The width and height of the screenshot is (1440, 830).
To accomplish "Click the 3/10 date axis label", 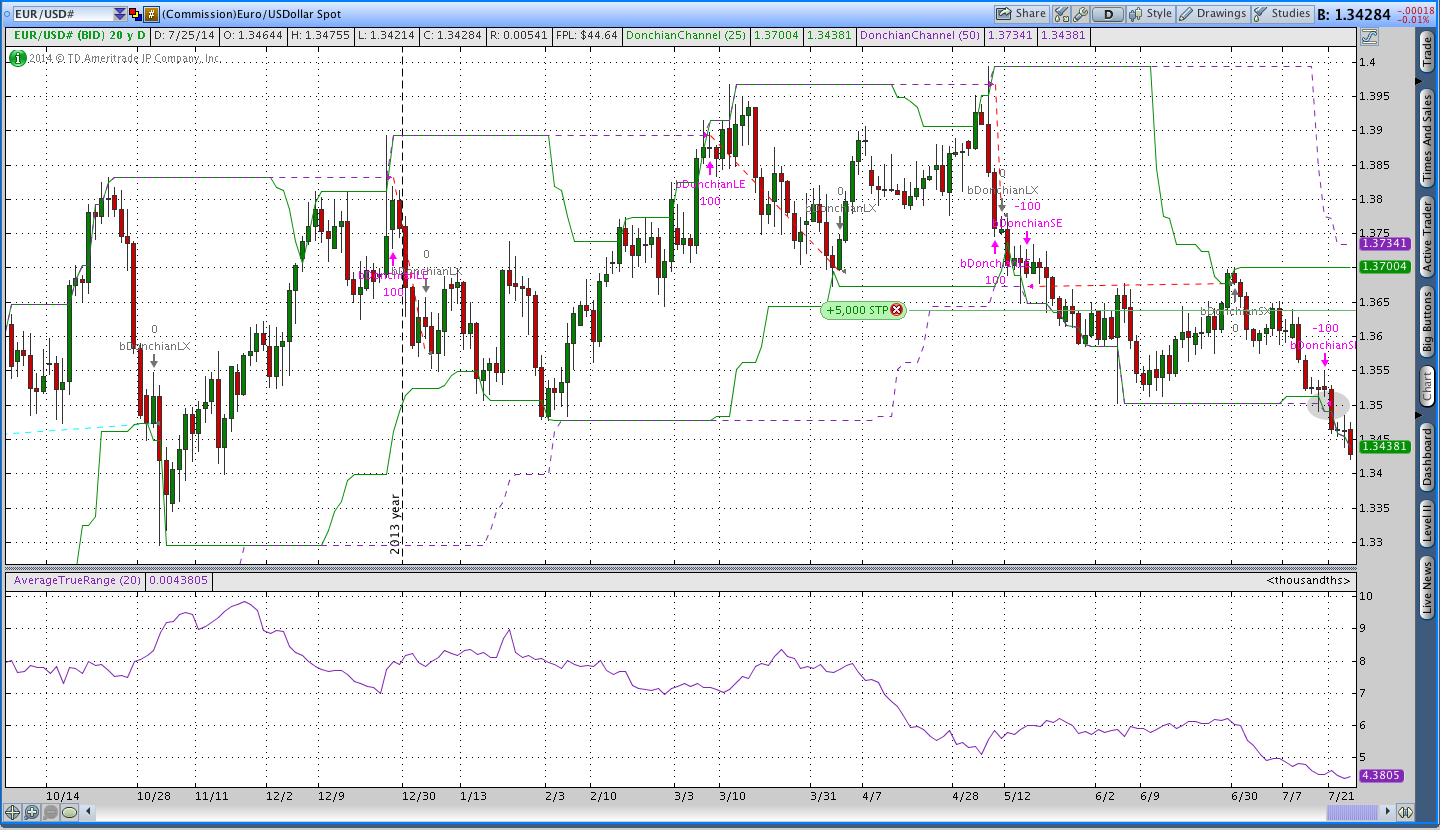I will (732, 796).
